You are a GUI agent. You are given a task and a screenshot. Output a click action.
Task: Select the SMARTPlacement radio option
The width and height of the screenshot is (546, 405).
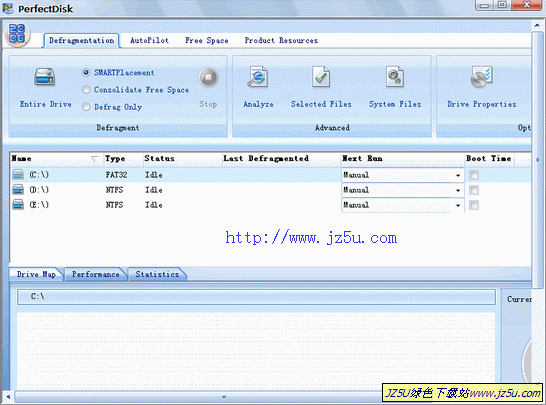point(86,72)
